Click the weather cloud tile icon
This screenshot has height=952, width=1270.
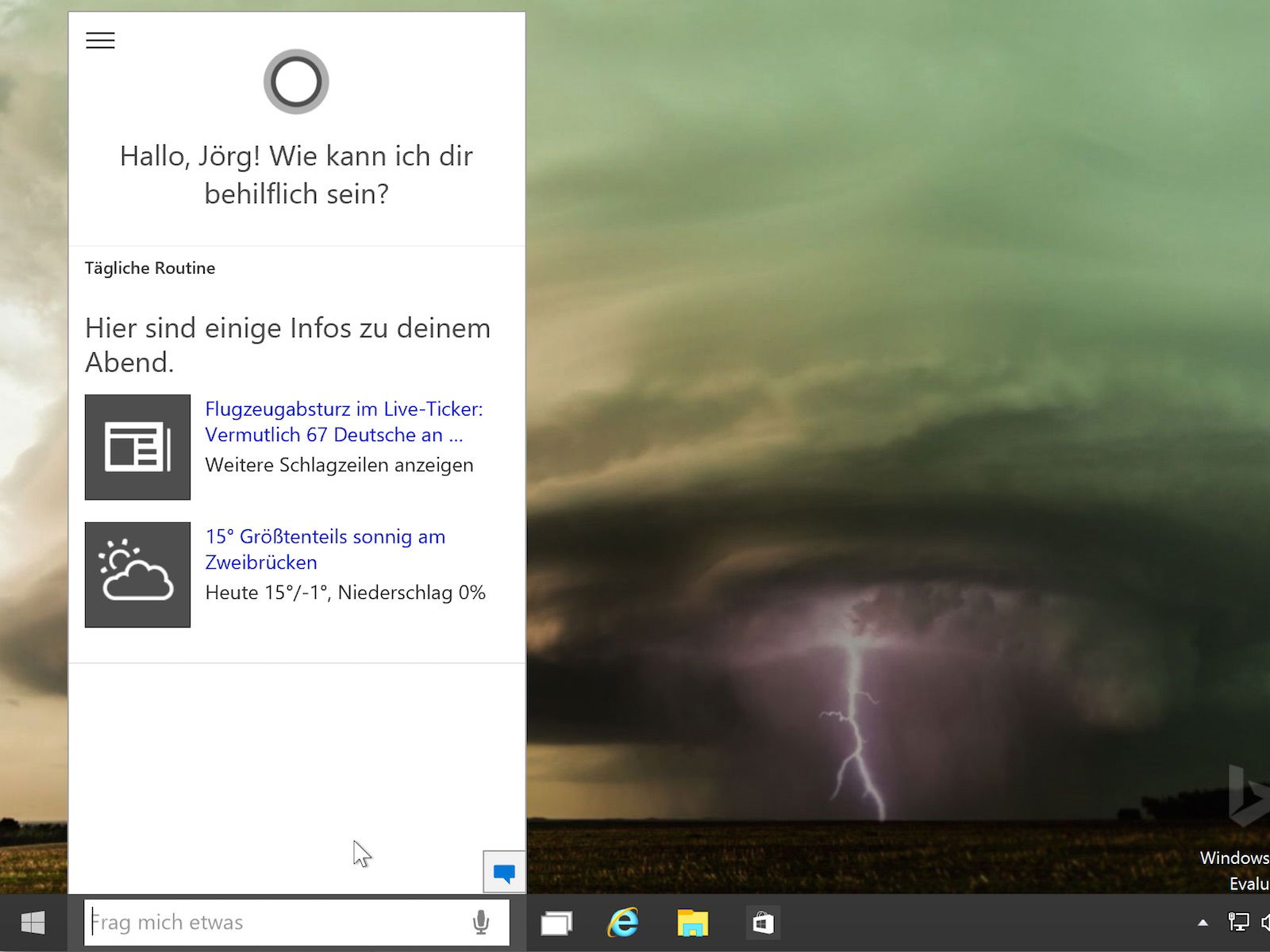pyautogui.click(x=137, y=574)
